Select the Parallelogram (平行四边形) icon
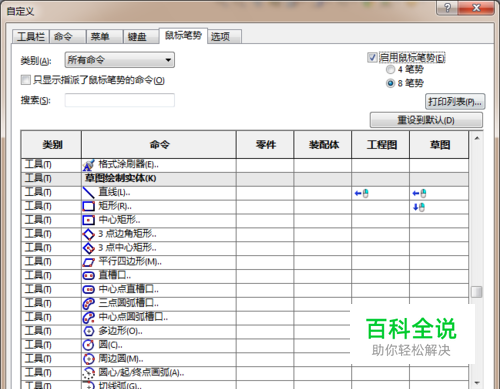Image resolution: width=500 pixels, height=389 pixels. pyautogui.click(x=88, y=262)
